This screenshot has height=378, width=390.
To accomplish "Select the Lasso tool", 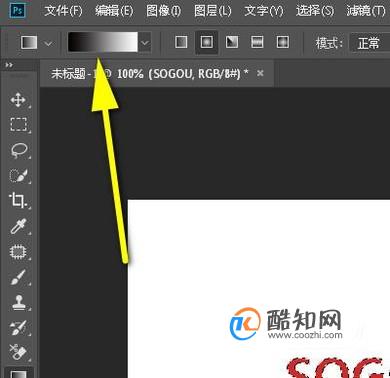I will pos(18,150).
